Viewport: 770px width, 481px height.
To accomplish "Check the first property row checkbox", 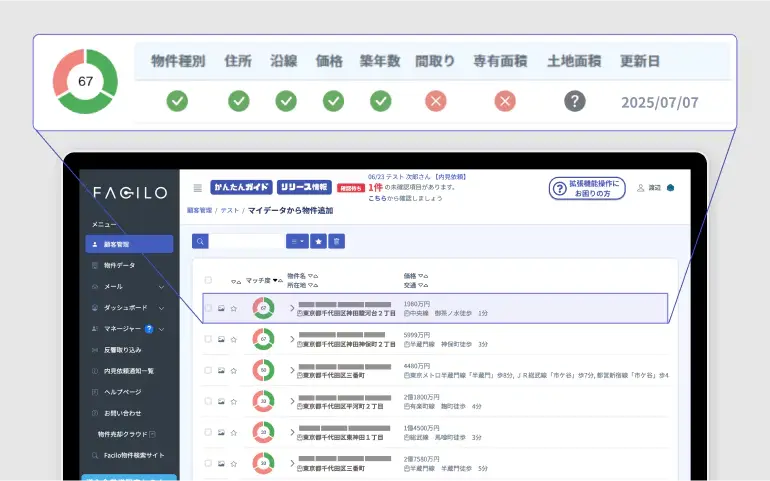I will point(208,309).
